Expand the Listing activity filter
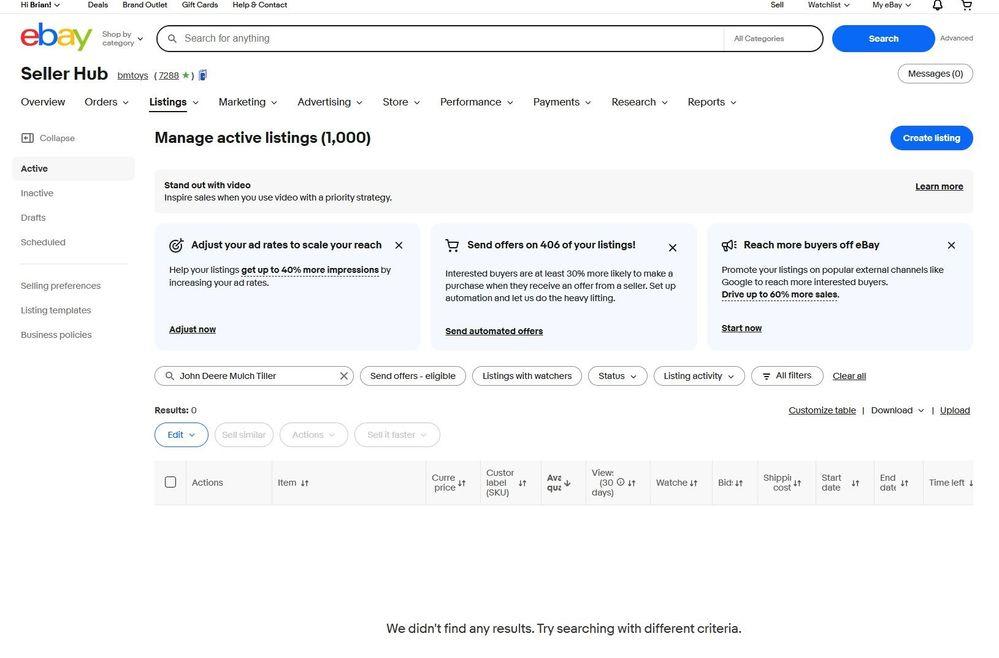The height and width of the screenshot is (658, 999). pos(699,376)
